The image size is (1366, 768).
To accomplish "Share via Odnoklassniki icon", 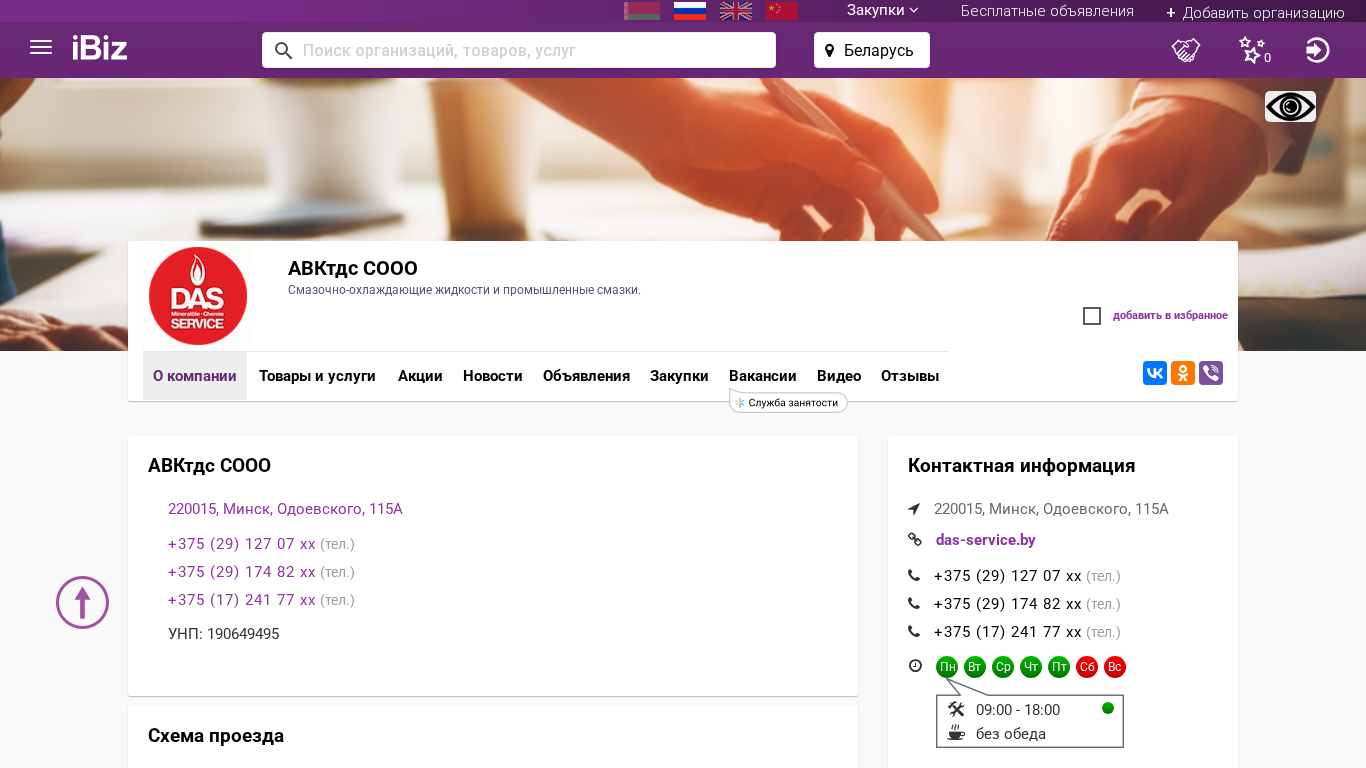I will pos(1183,373).
